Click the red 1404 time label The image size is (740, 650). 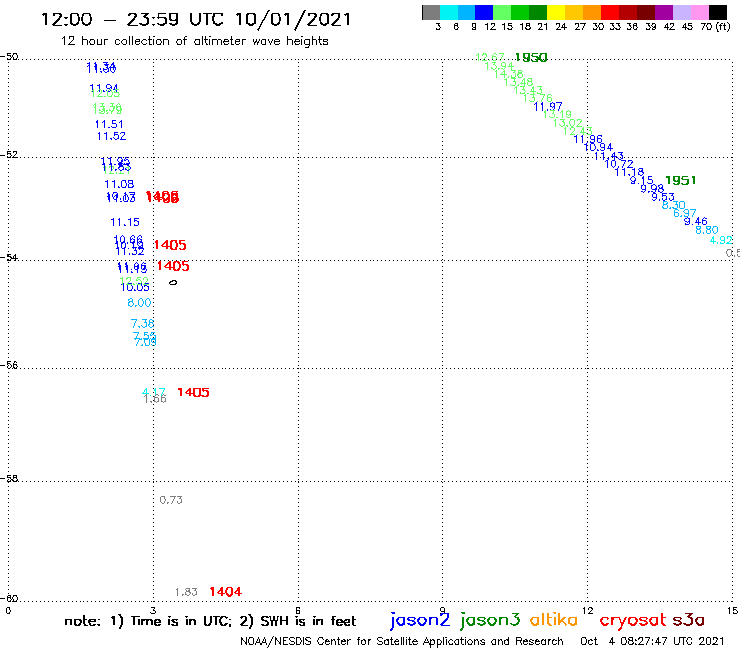226,592
